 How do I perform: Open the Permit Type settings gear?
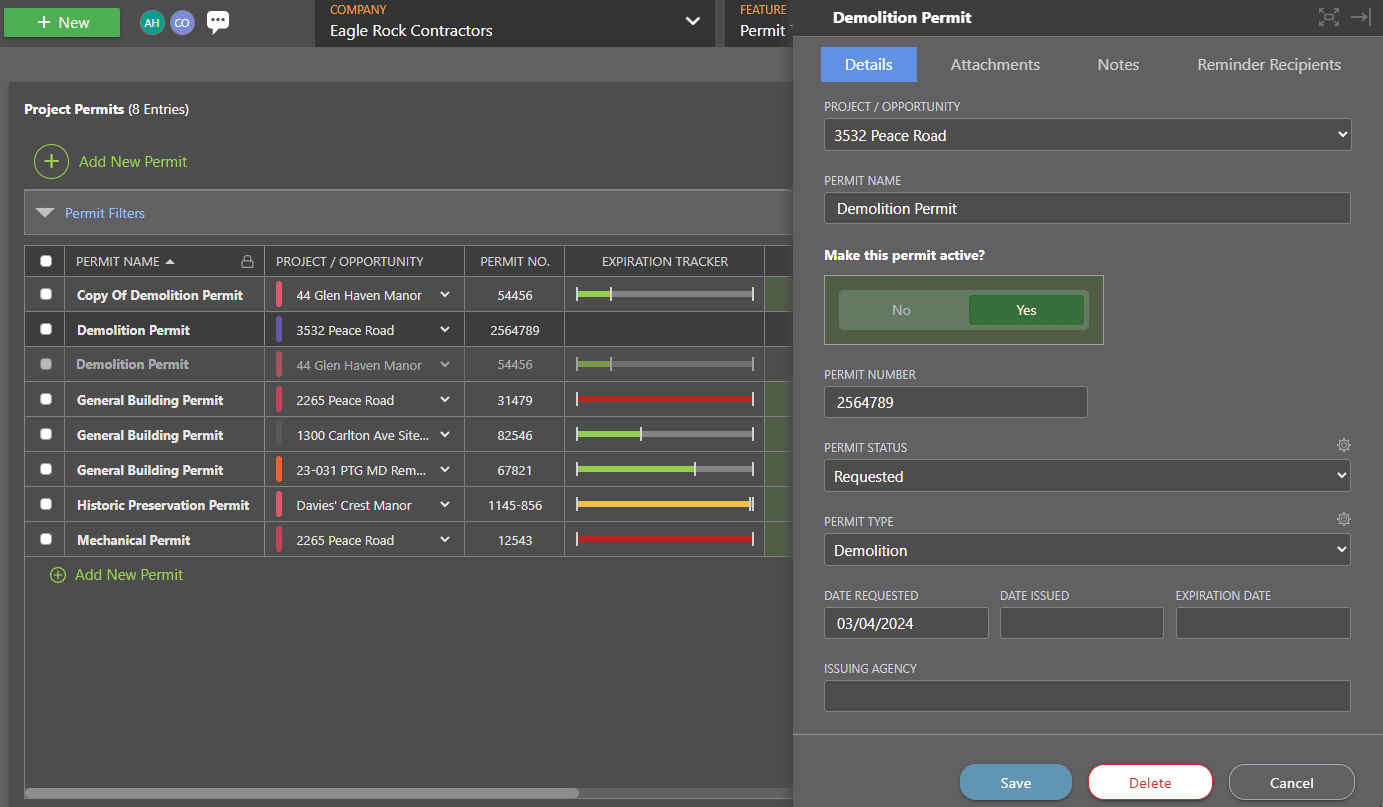point(1344,519)
